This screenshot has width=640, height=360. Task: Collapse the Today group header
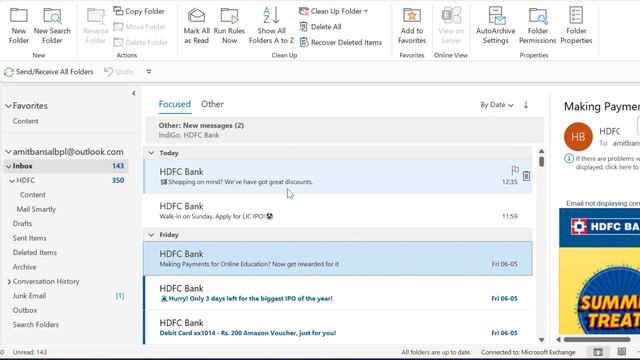point(151,153)
